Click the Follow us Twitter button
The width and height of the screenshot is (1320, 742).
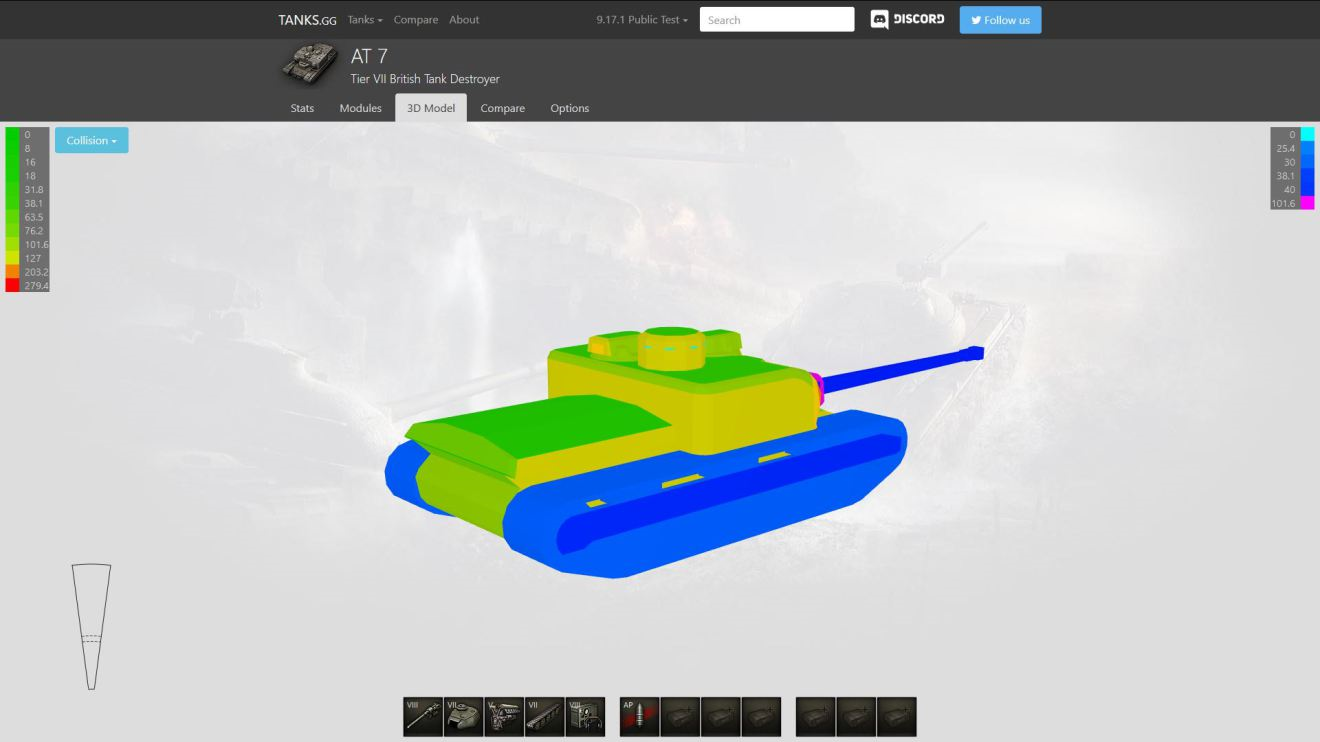pyautogui.click(x=1000, y=20)
